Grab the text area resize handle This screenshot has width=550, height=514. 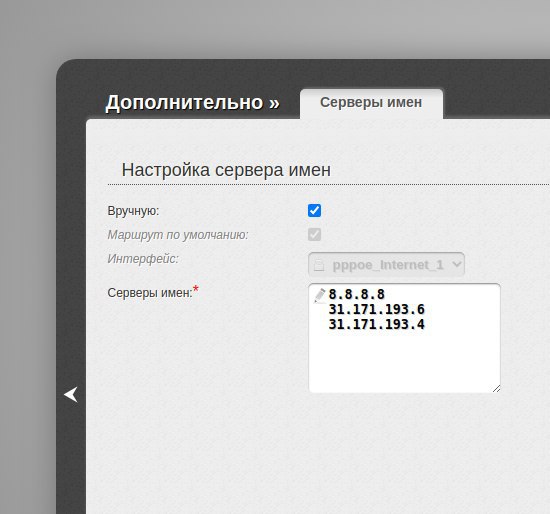click(496, 388)
